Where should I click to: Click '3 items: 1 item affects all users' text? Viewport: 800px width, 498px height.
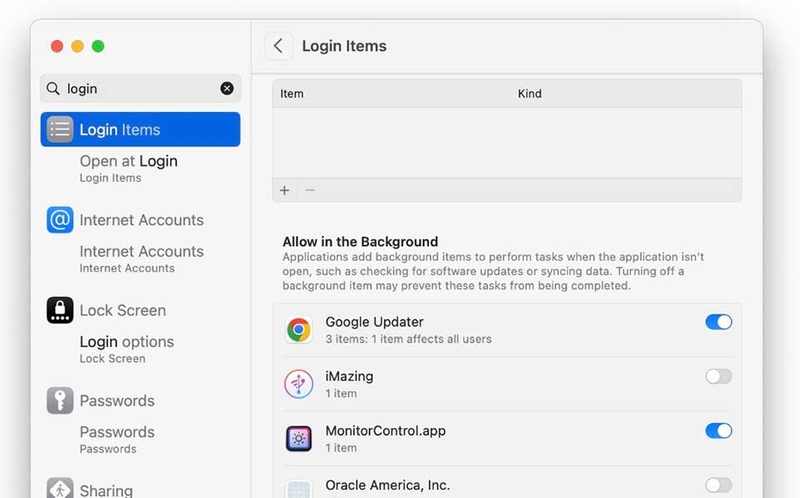pyautogui.click(x=409, y=339)
